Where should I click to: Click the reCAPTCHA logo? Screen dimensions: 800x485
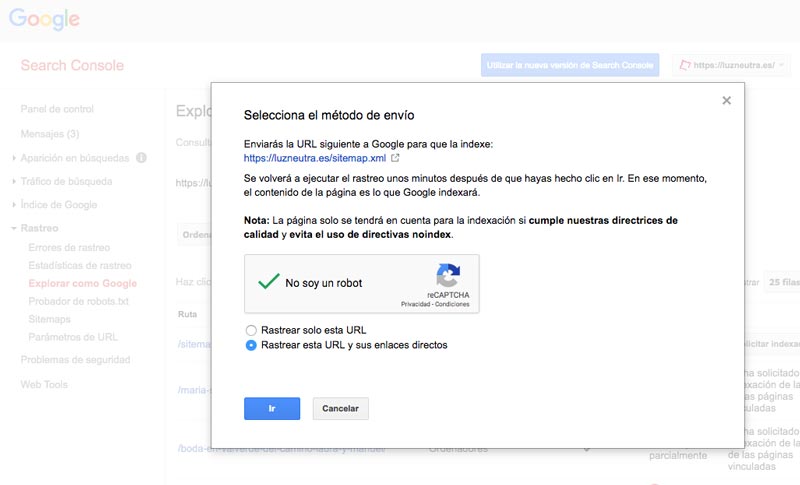[448, 275]
